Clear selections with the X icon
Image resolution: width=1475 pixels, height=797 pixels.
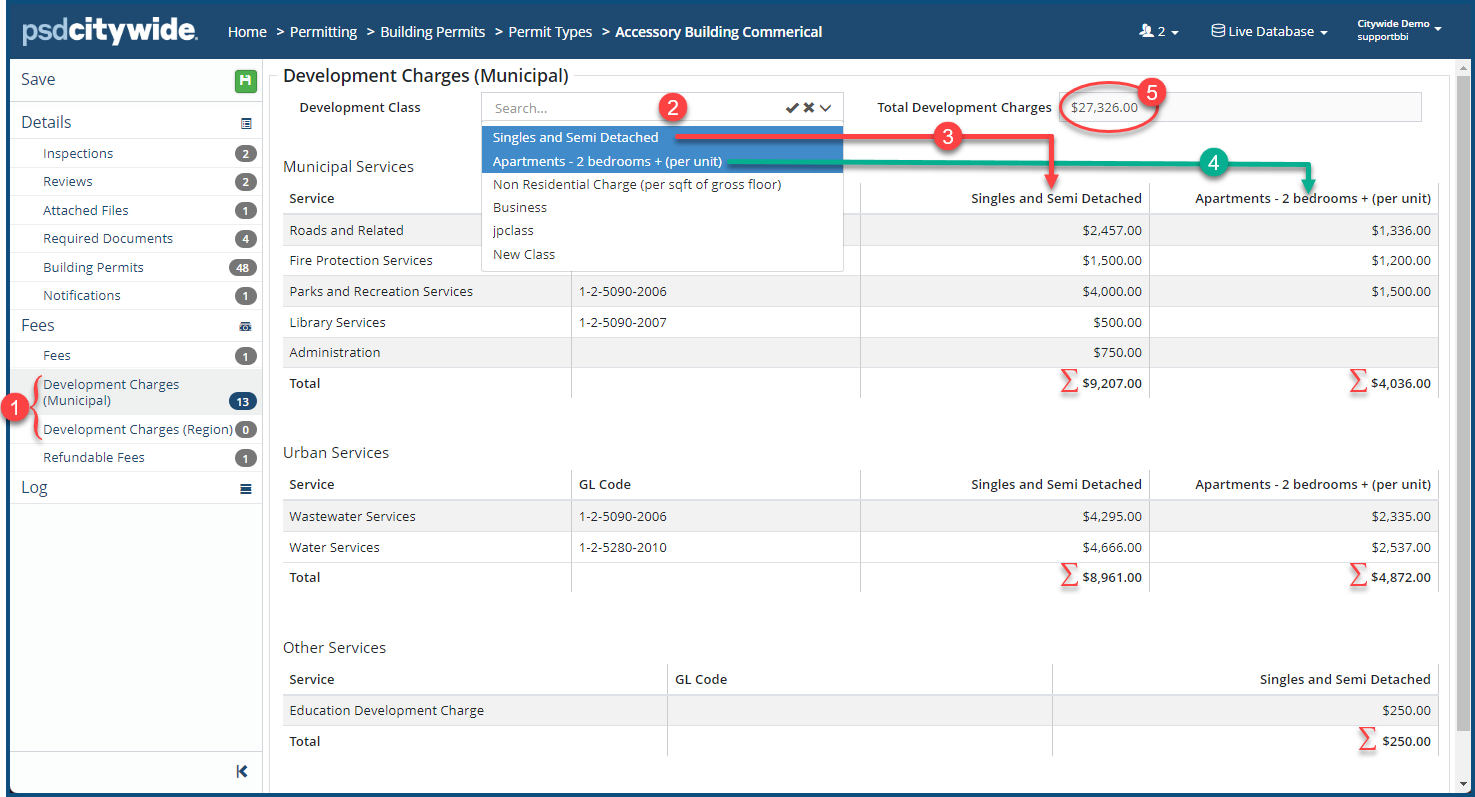click(x=809, y=108)
